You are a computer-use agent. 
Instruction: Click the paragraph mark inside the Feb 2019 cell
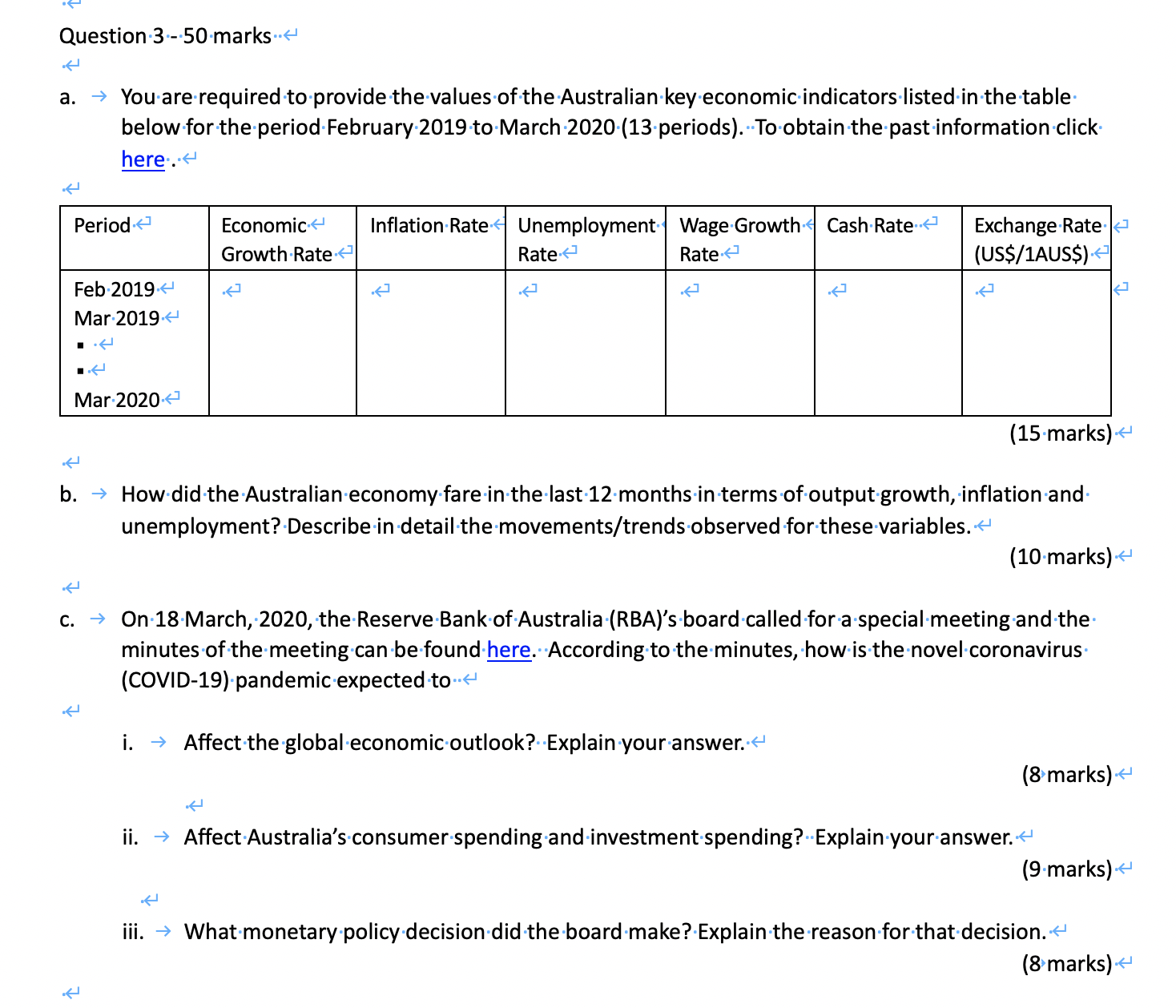166,288
